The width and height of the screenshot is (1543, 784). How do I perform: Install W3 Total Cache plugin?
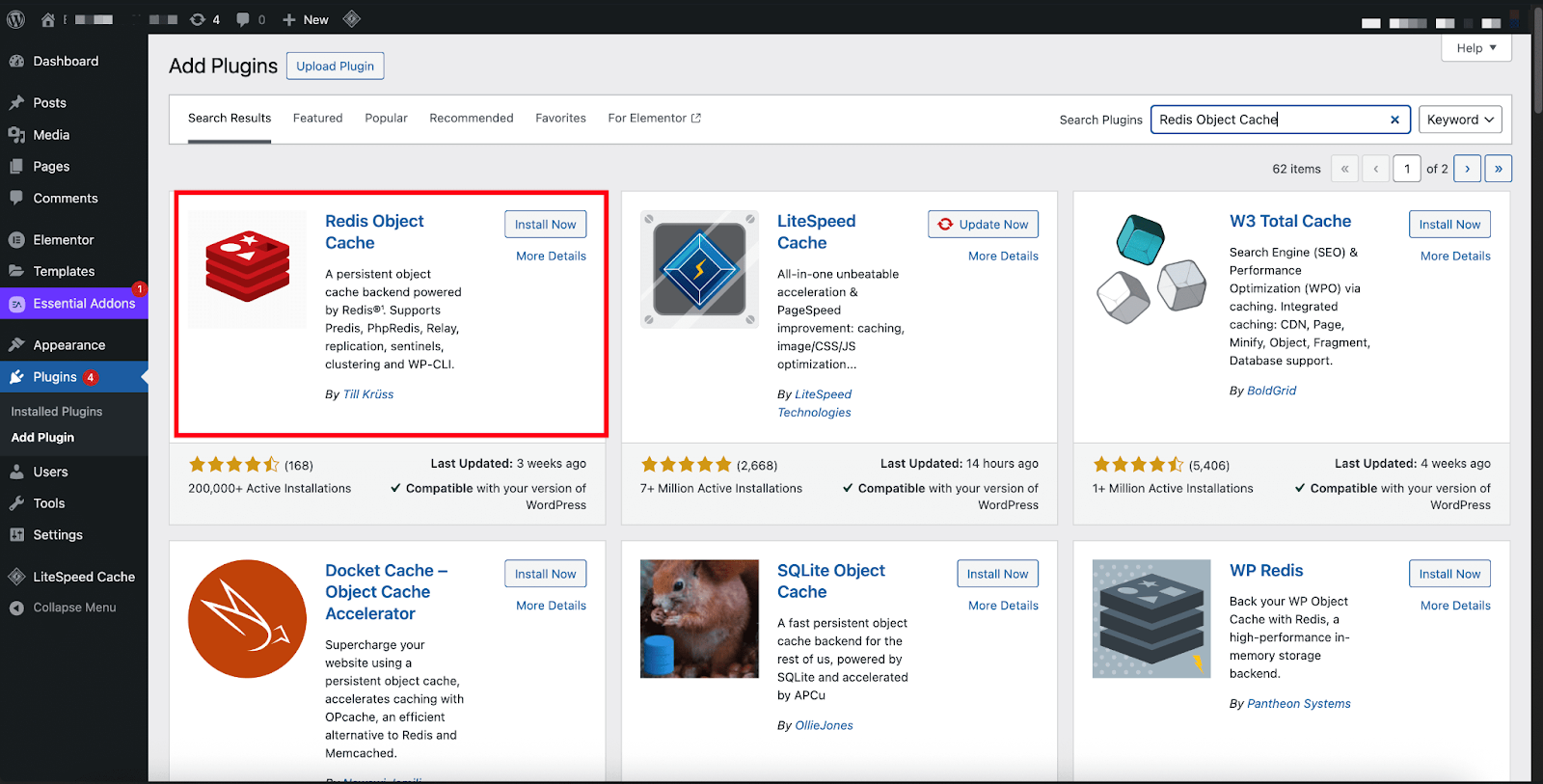pyautogui.click(x=1449, y=225)
